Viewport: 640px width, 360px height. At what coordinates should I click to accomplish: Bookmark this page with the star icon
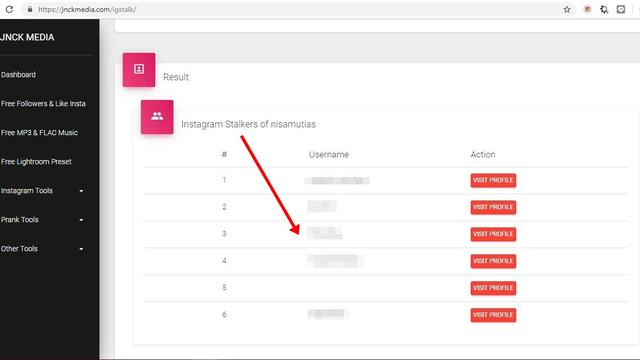point(567,9)
